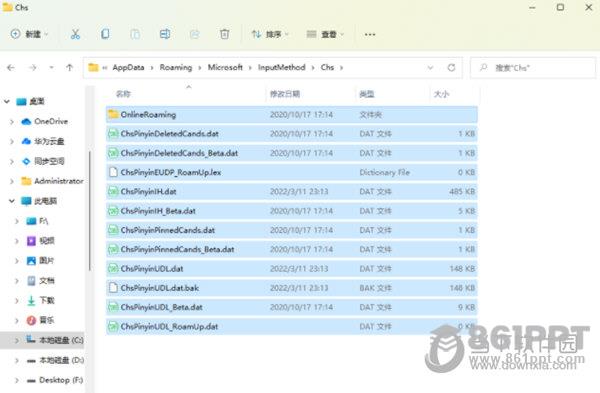The image size is (600, 393).
Task: Collapse the This PC (此电脑) node
Action: (12, 201)
